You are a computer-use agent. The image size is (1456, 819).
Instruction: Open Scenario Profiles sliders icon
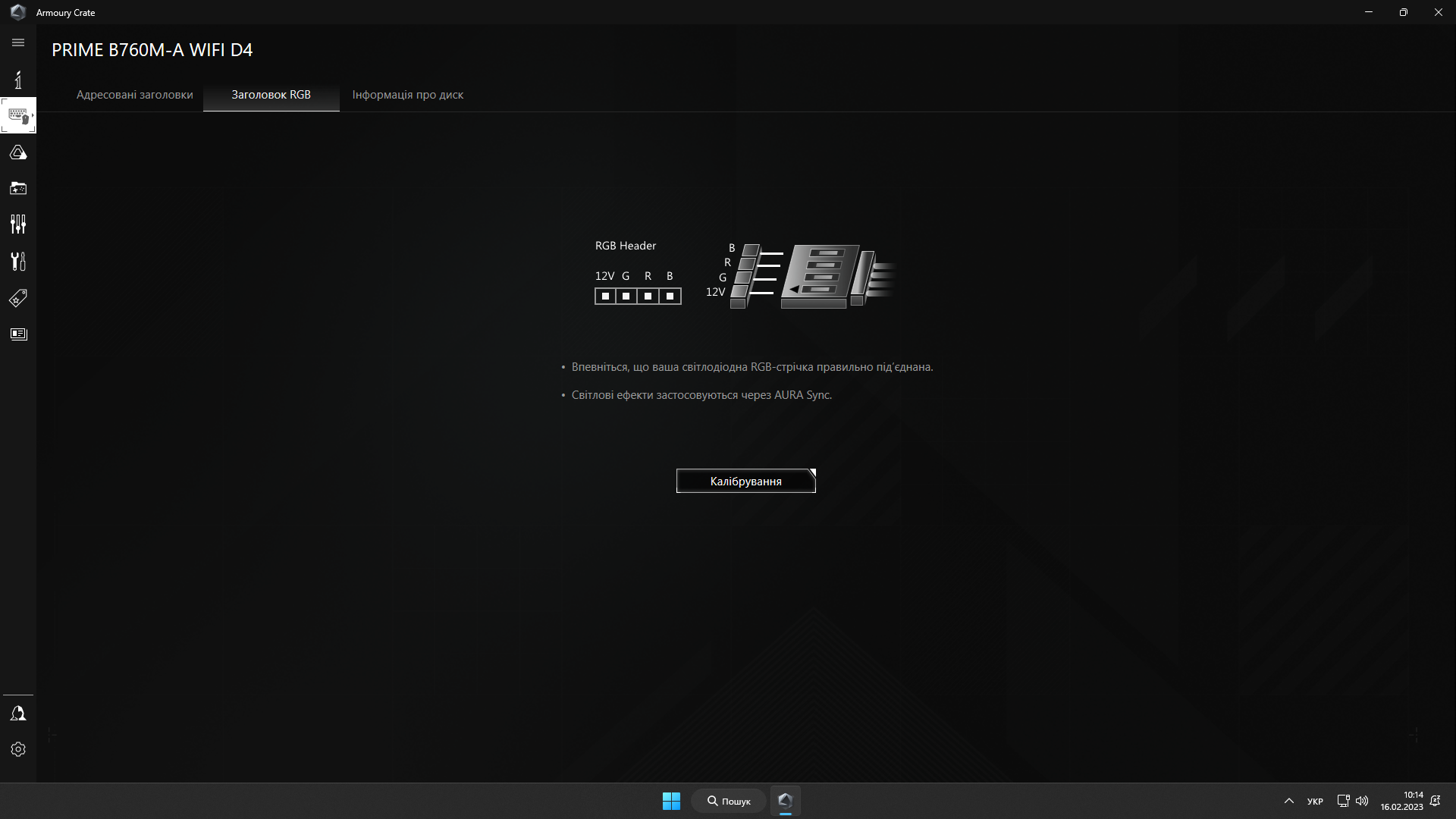point(18,224)
